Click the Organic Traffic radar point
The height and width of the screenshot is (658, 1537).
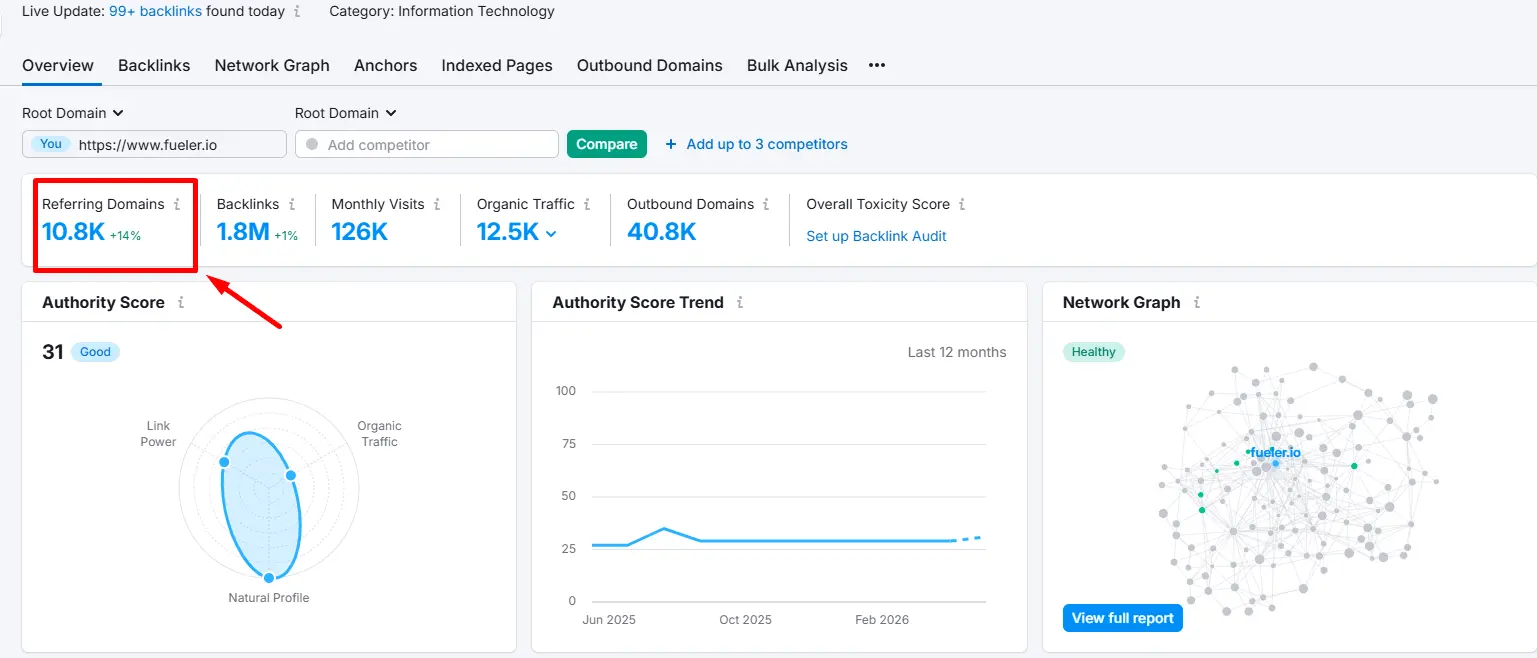coord(290,475)
